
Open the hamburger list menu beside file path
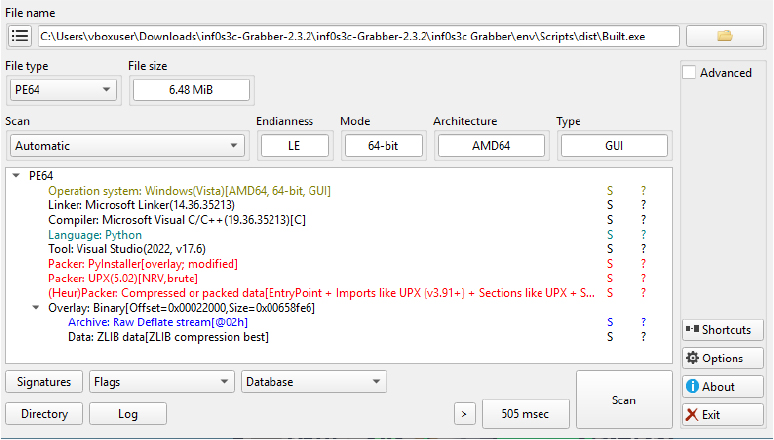pyautogui.click(x=20, y=36)
